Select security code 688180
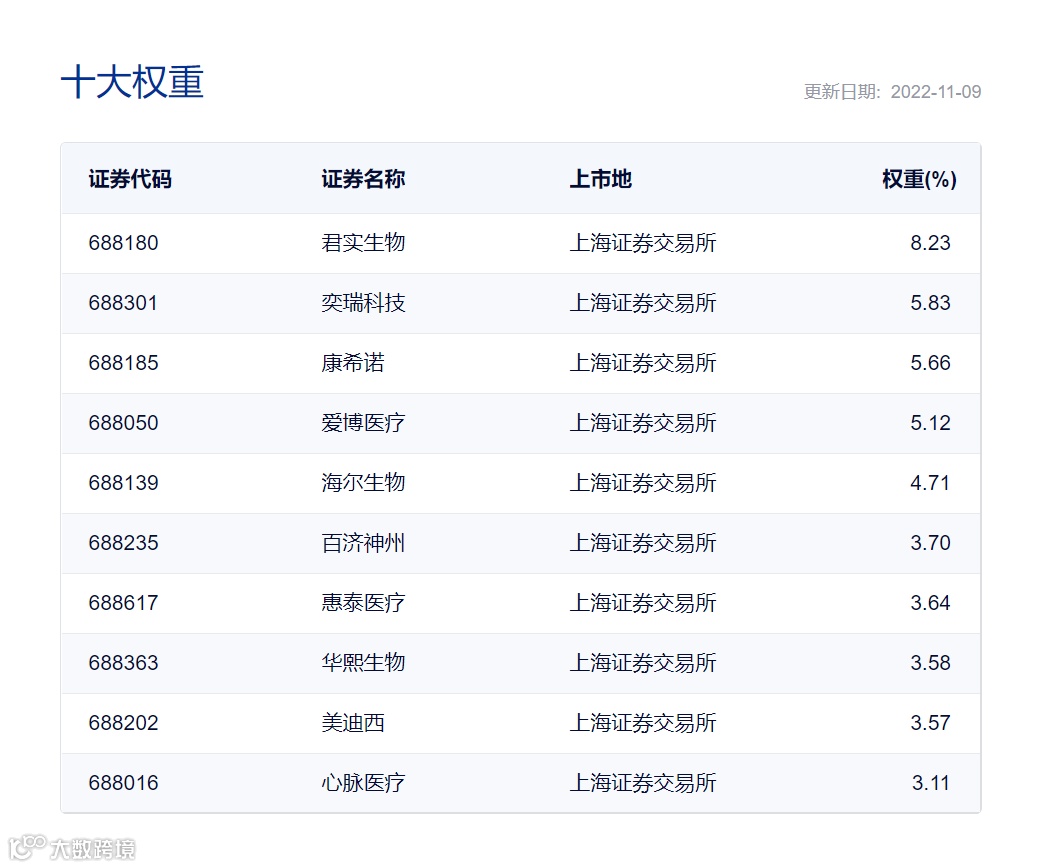This screenshot has width=1042, height=868. (x=124, y=243)
